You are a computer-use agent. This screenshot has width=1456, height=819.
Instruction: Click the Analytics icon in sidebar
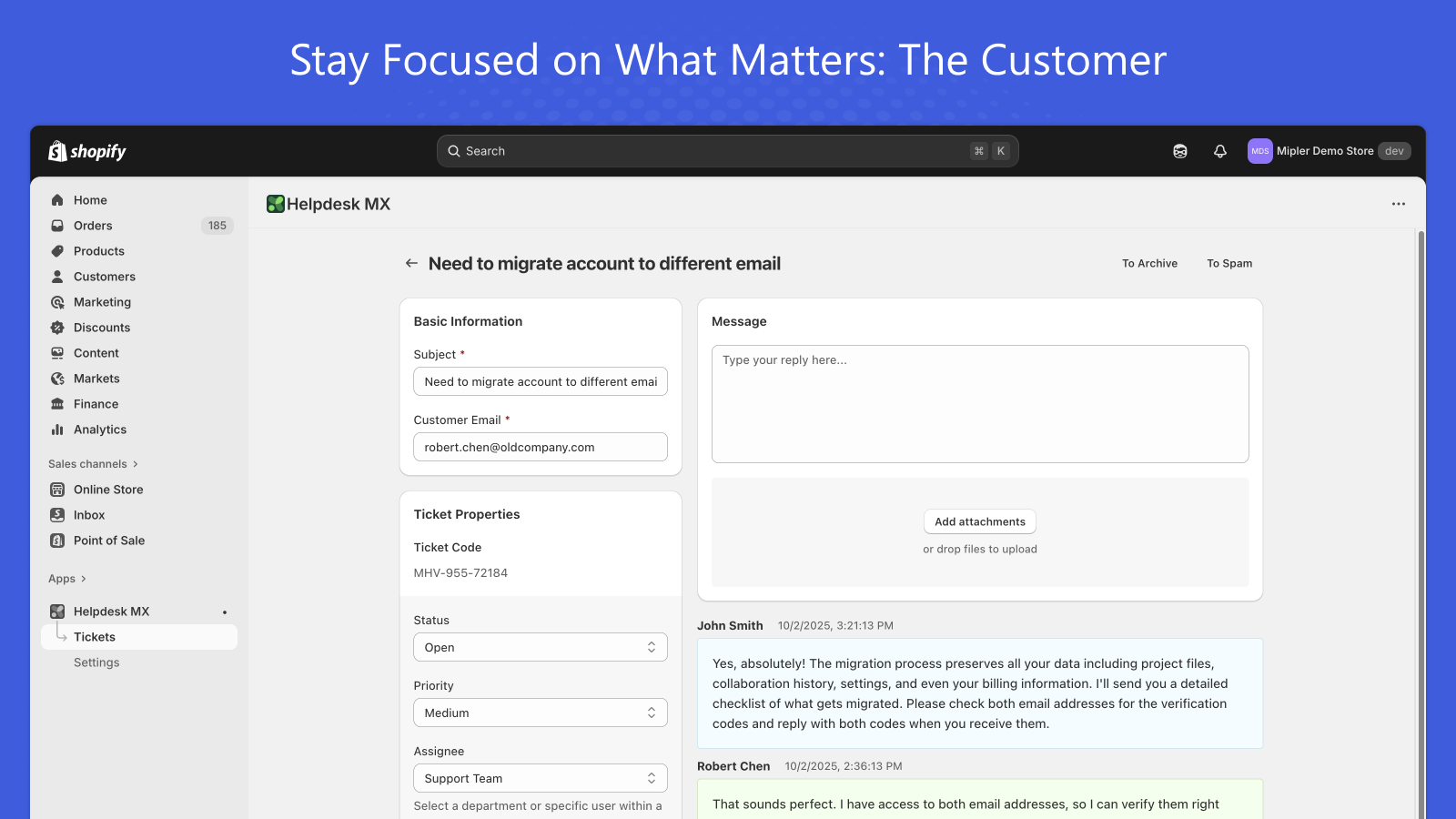tap(57, 430)
